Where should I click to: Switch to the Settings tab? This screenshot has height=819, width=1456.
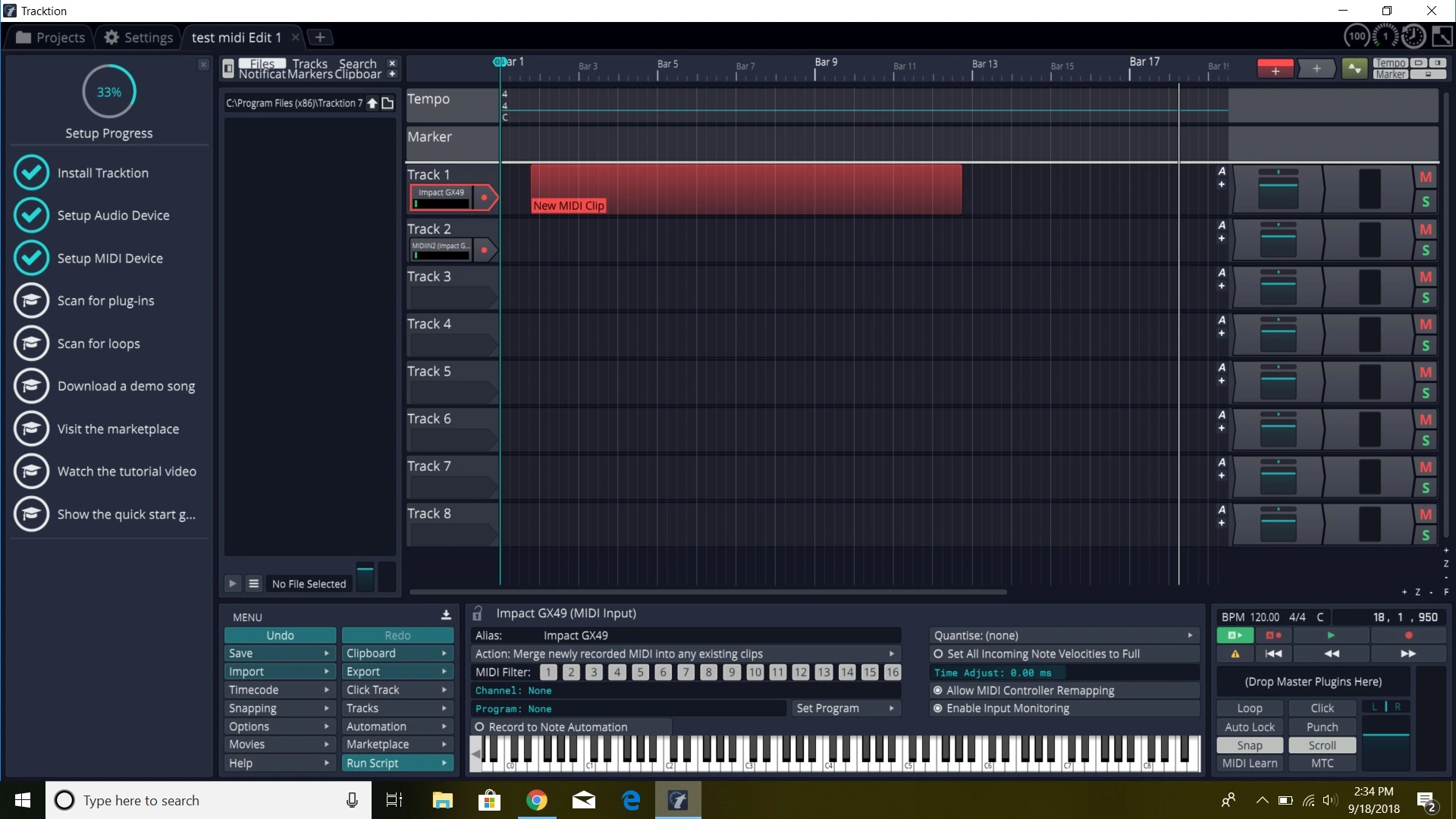pos(138,37)
